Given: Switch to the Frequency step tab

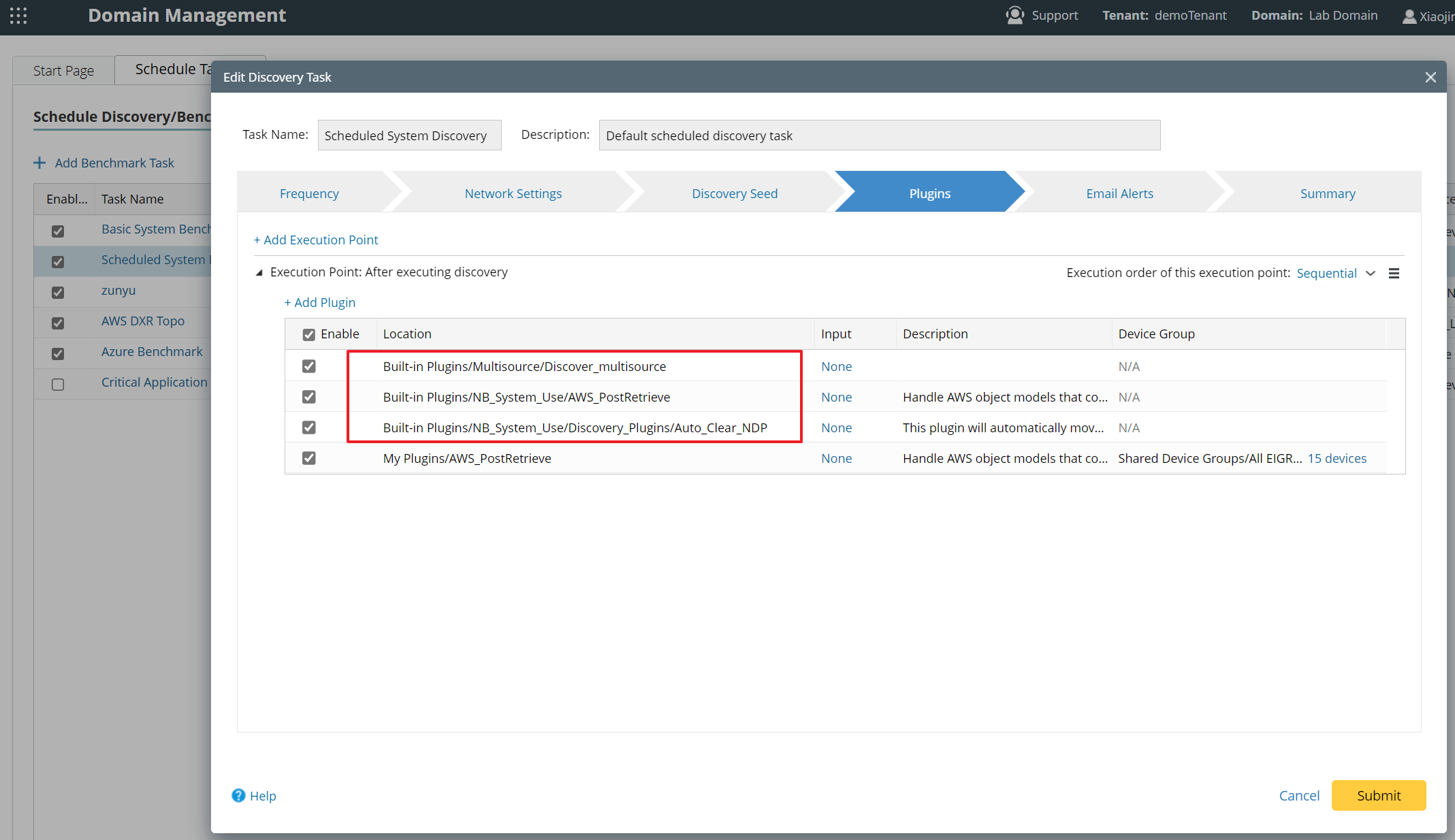Looking at the screenshot, I should click(309, 193).
